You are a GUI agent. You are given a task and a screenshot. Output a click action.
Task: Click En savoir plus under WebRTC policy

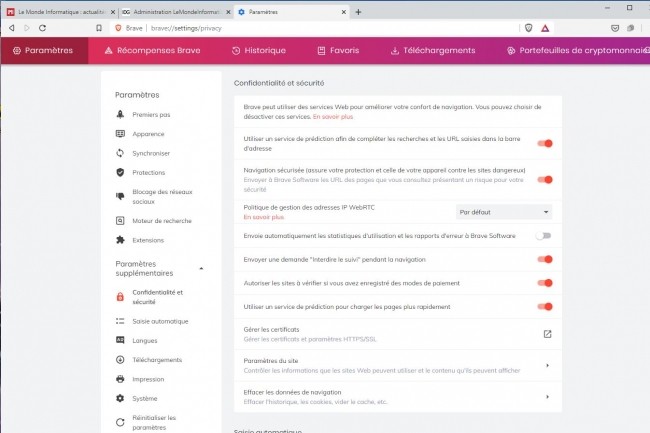pos(264,217)
